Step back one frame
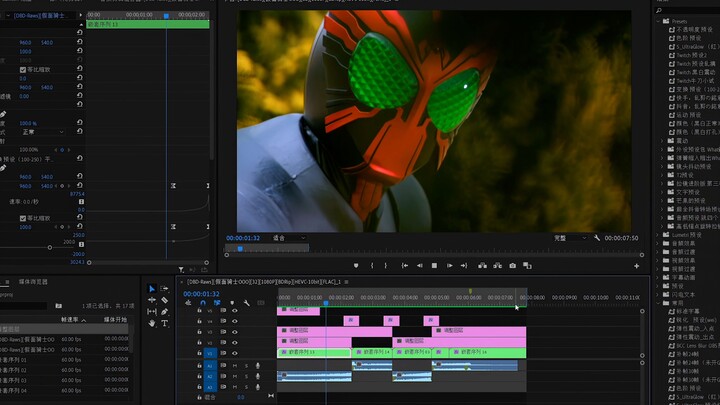Viewport: 720px width, 405px height. [420, 265]
